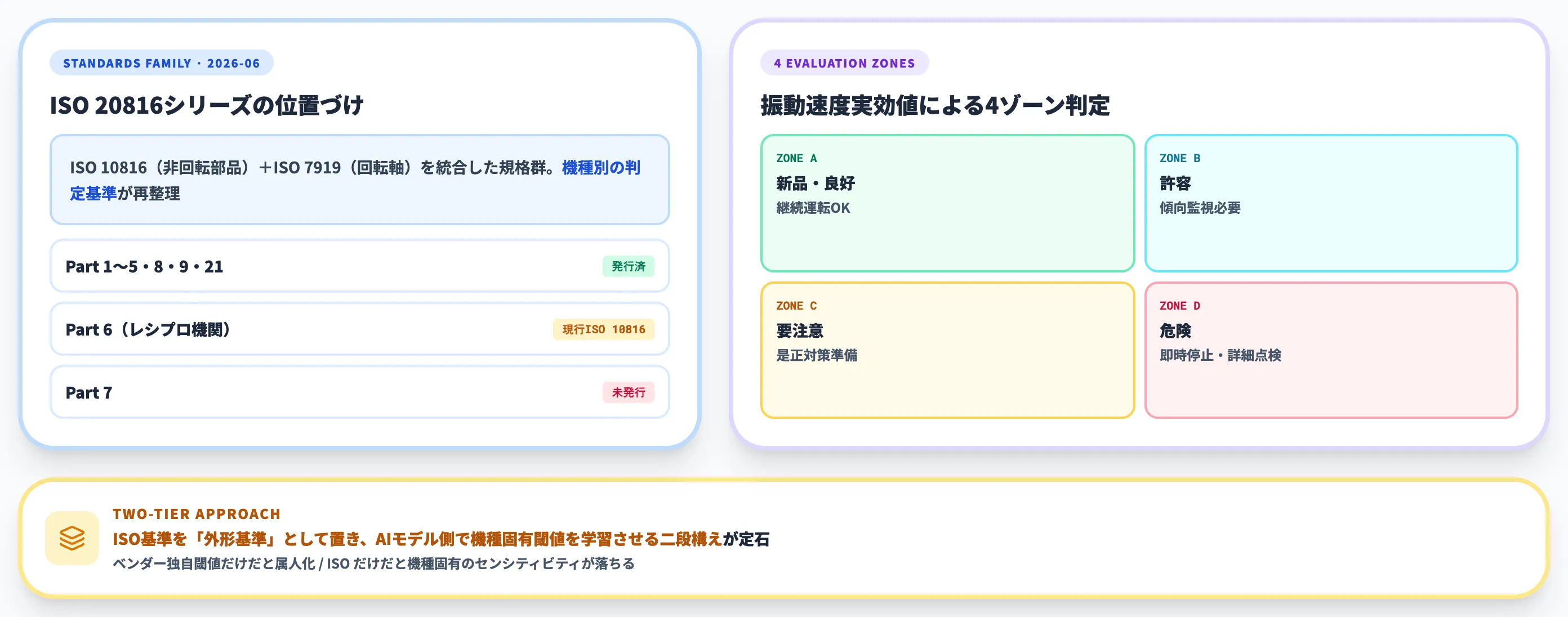Viewport: 1568px width, 617px height.
Task: Click the 是正対策準備 text
Action: (816, 355)
